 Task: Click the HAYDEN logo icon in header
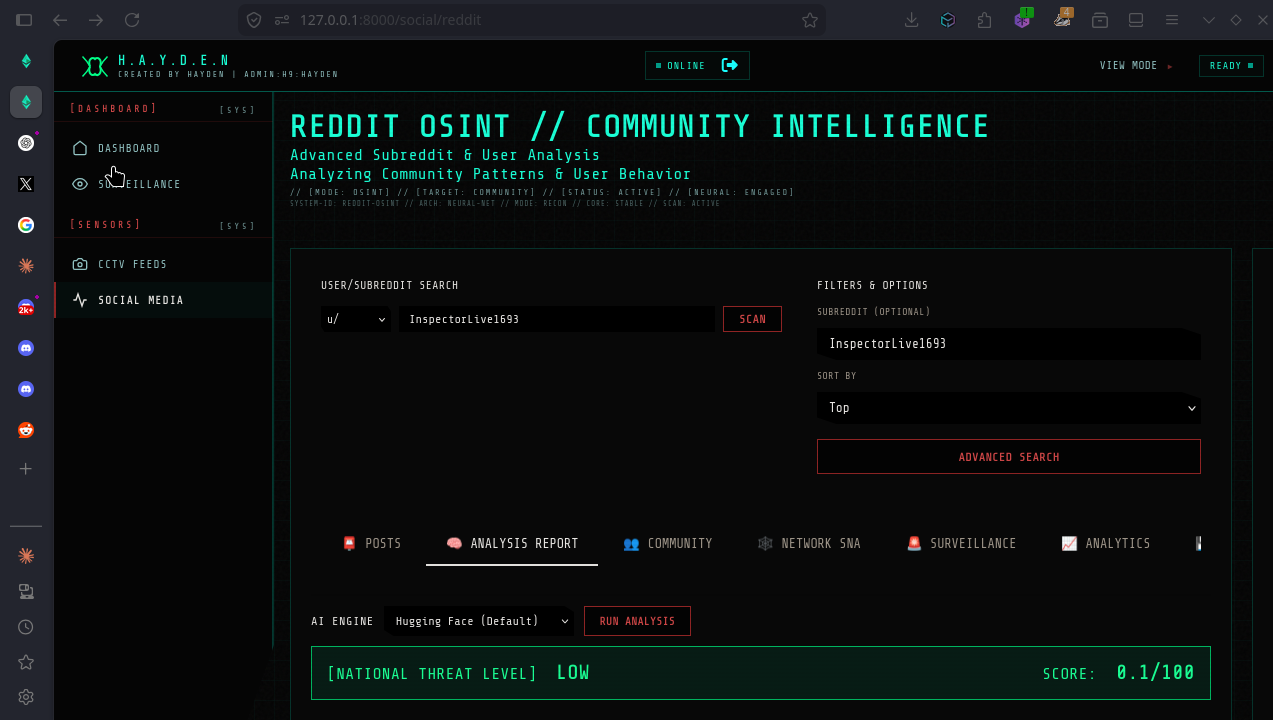(94, 66)
